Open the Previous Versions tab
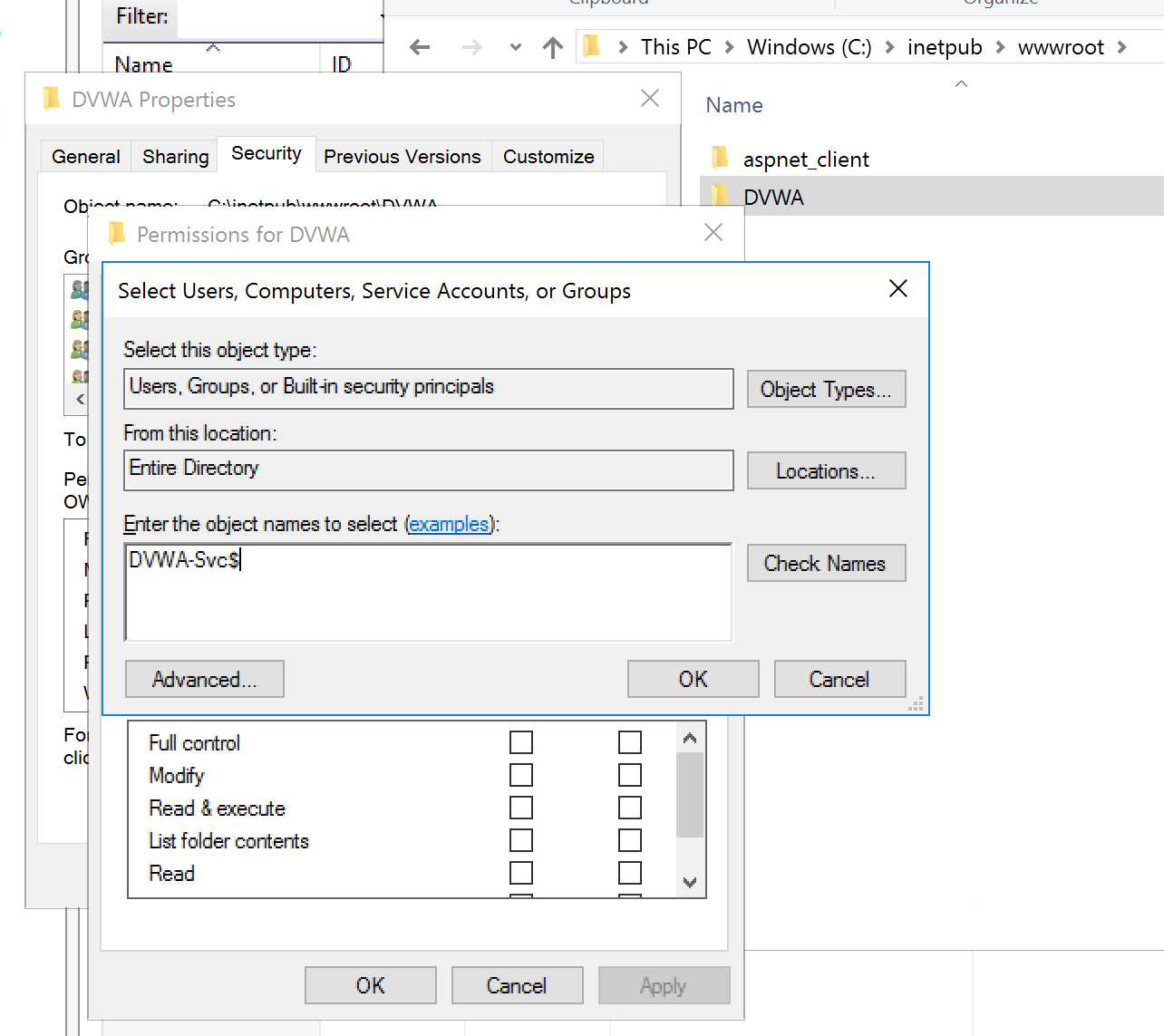 tap(403, 156)
